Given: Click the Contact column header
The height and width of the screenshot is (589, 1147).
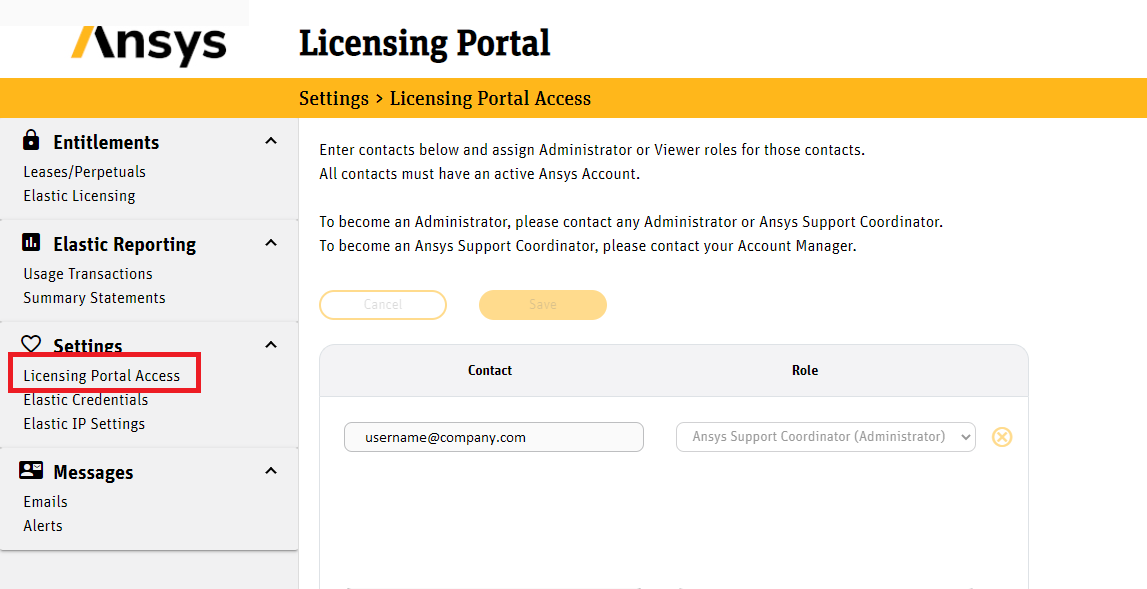Looking at the screenshot, I should (490, 370).
